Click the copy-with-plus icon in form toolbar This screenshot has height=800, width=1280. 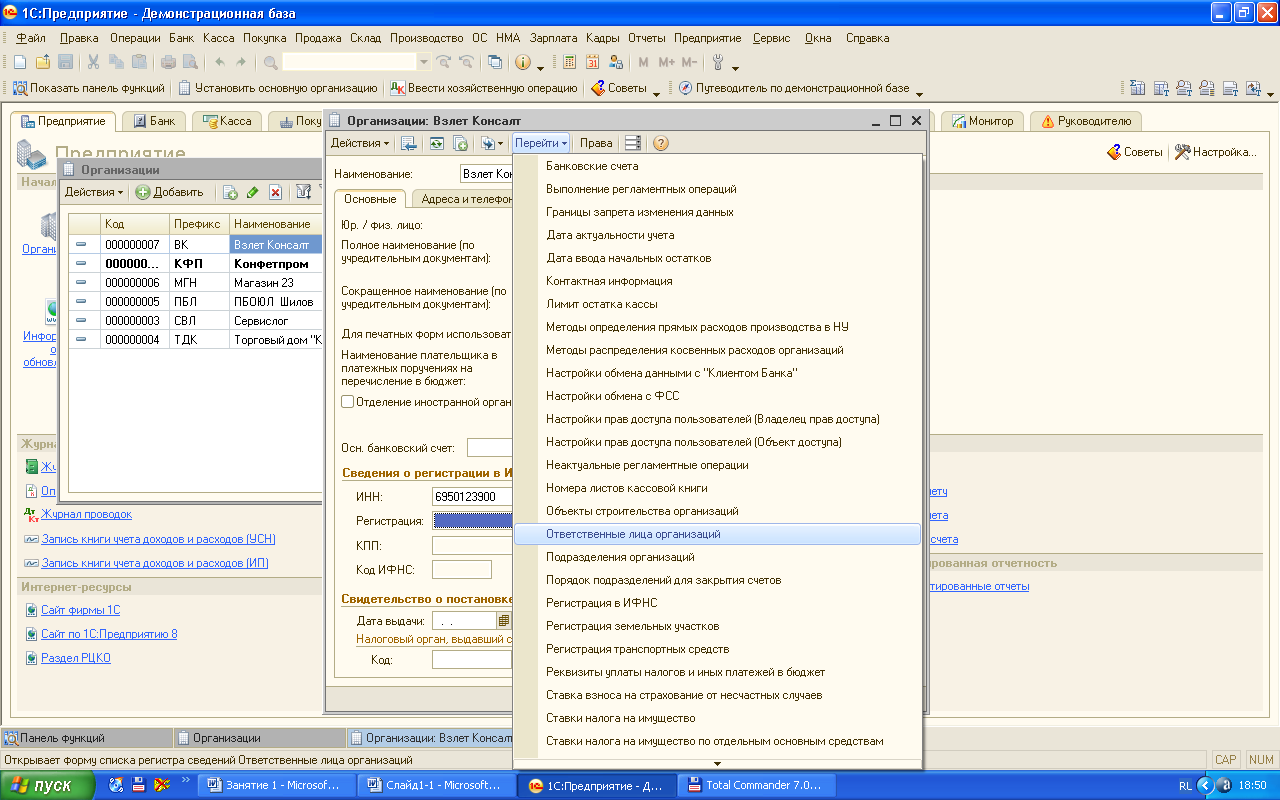click(x=461, y=143)
